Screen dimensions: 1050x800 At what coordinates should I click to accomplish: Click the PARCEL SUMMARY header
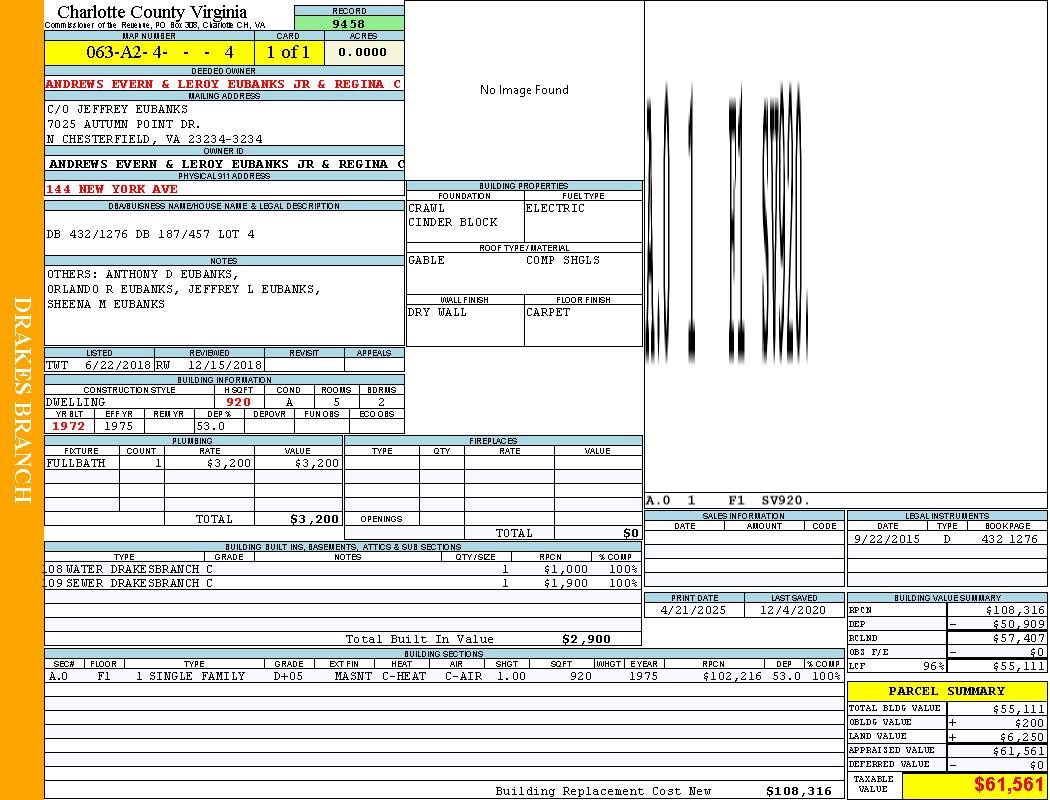946,691
